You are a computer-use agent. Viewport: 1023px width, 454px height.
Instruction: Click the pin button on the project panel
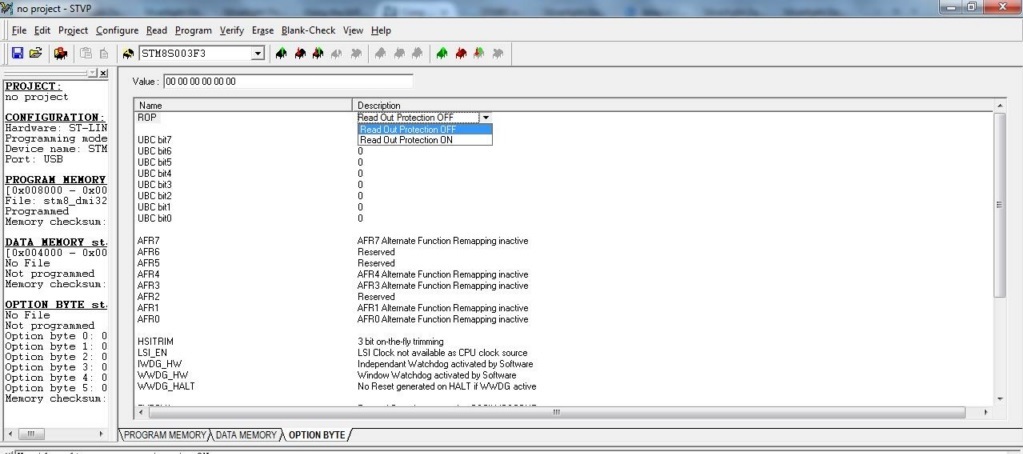(x=93, y=73)
